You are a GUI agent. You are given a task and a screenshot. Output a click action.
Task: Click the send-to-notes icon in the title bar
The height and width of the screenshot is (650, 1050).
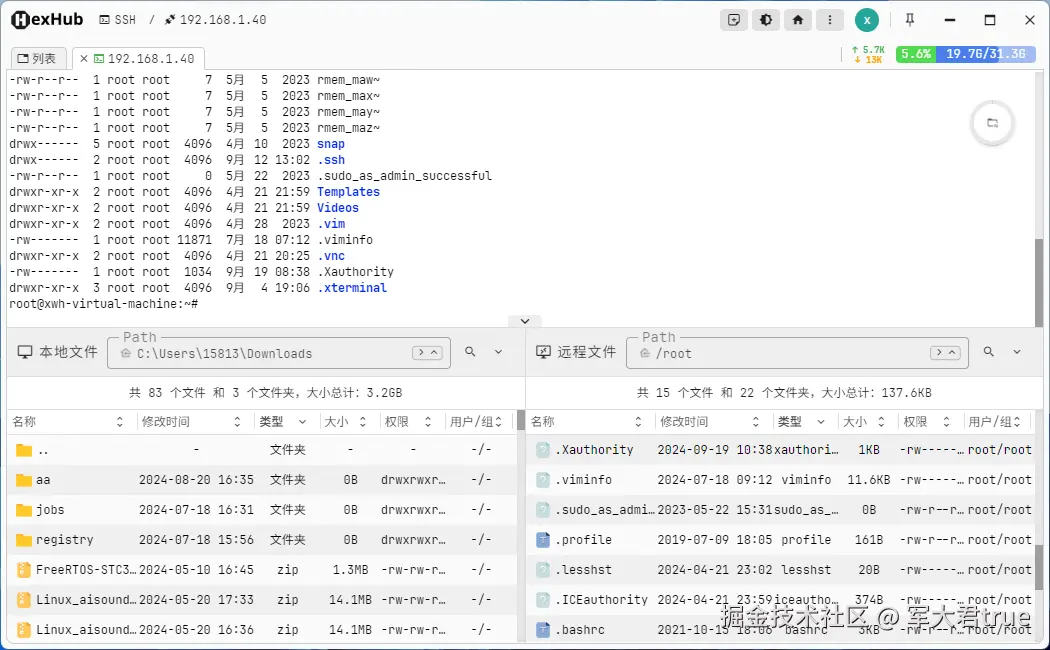pos(734,19)
